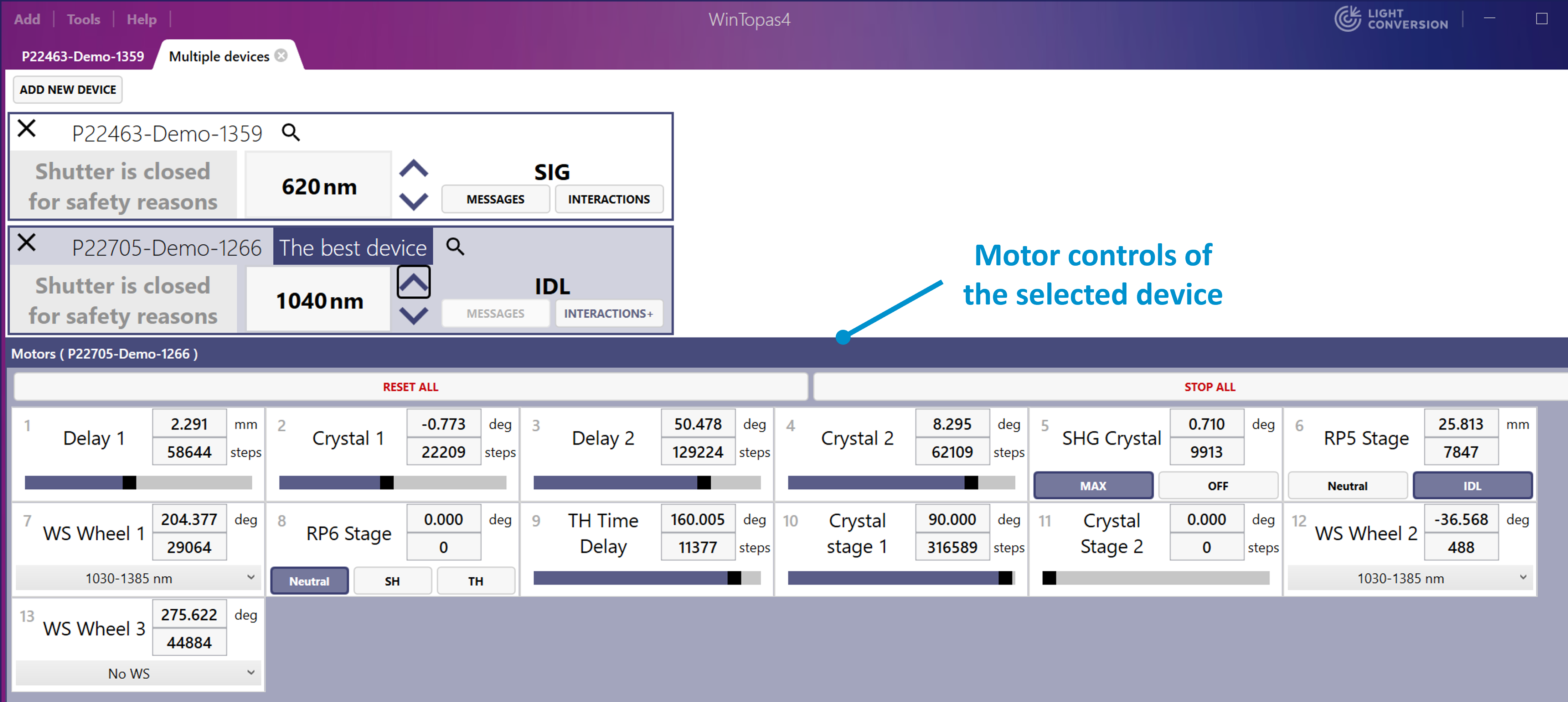Click The best device name label
Image resolution: width=1568 pixels, height=702 pixels.
[x=353, y=247]
